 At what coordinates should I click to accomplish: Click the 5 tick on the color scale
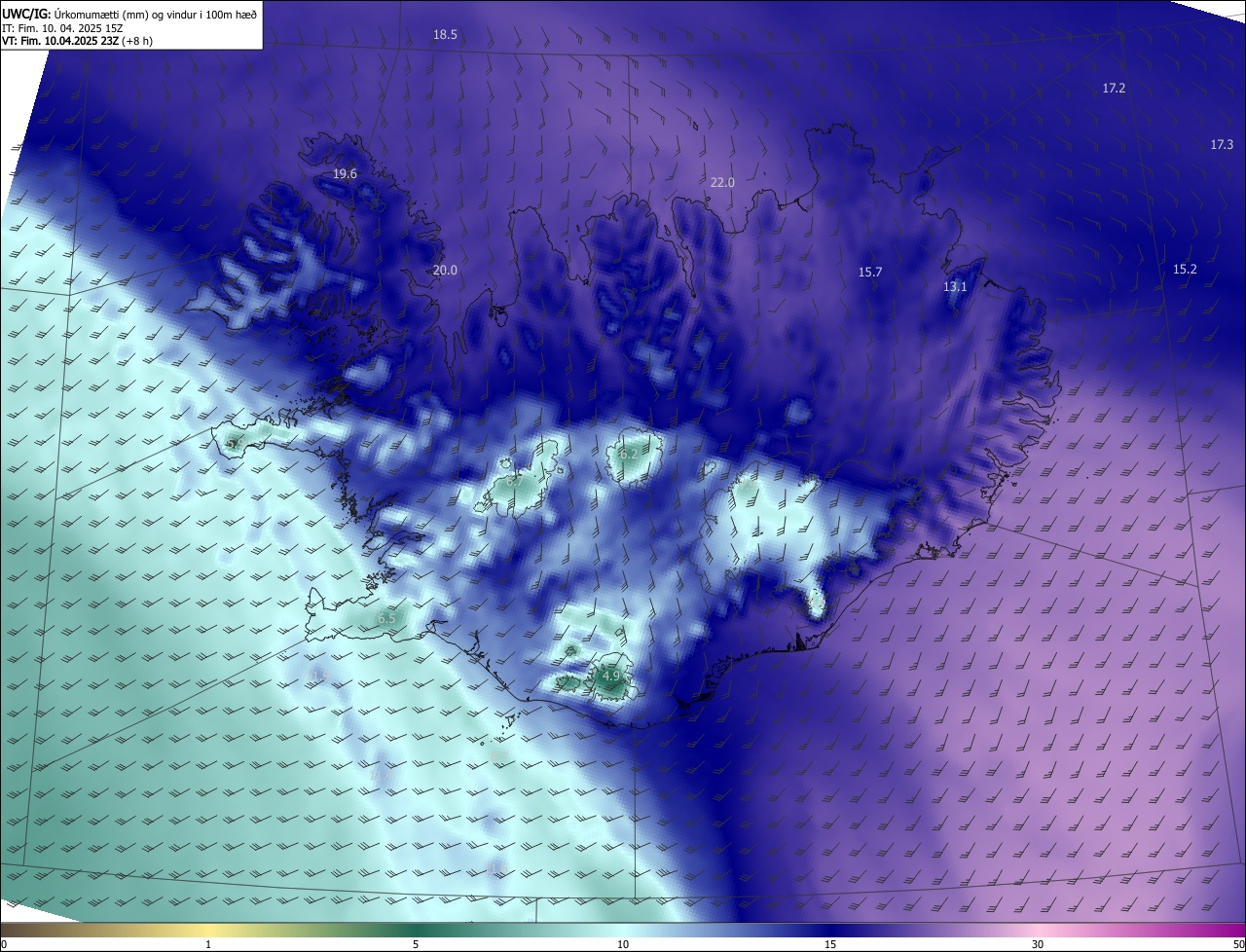[x=416, y=945]
